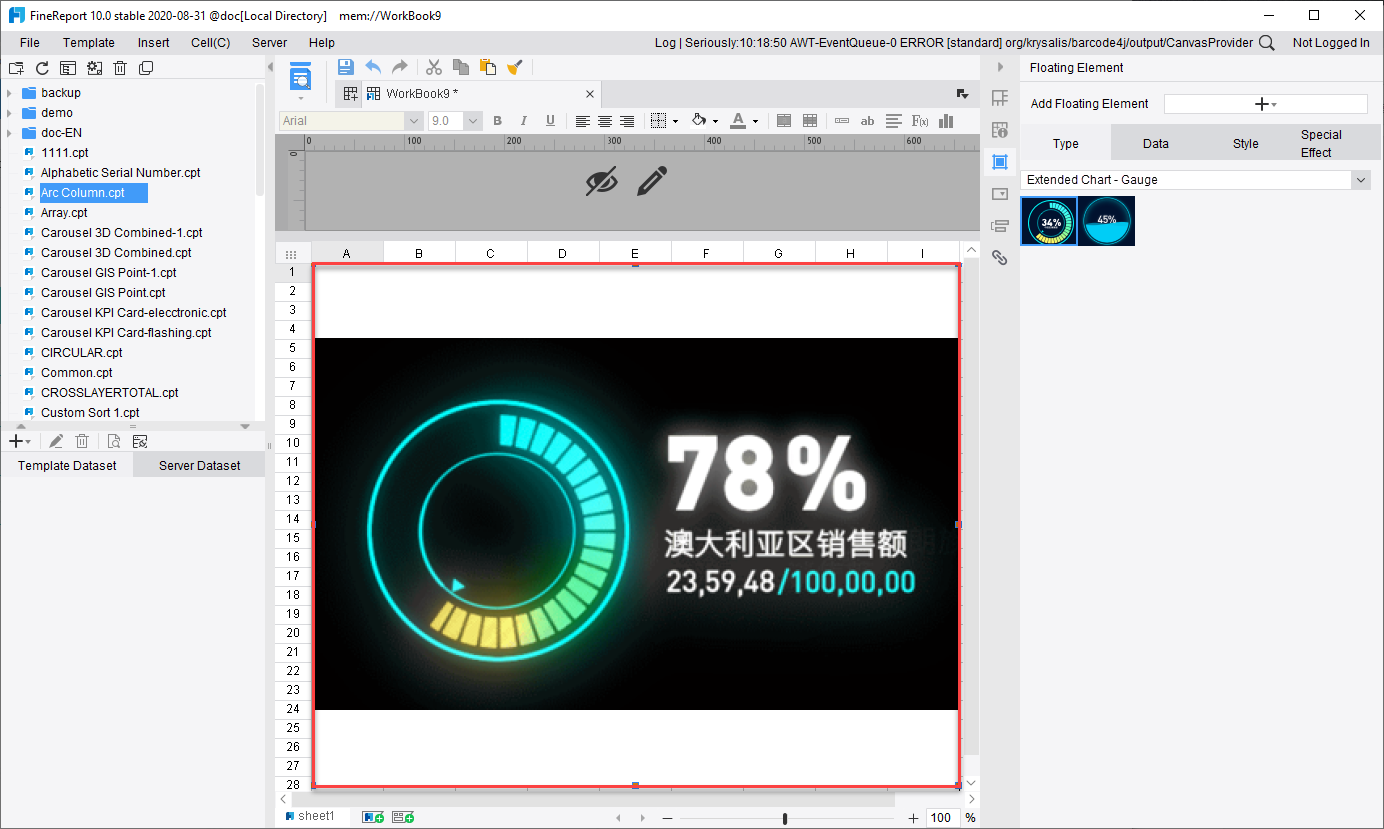Open the Add Floating Element dropdown
This screenshot has width=1384, height=829.
[1265, 104]
